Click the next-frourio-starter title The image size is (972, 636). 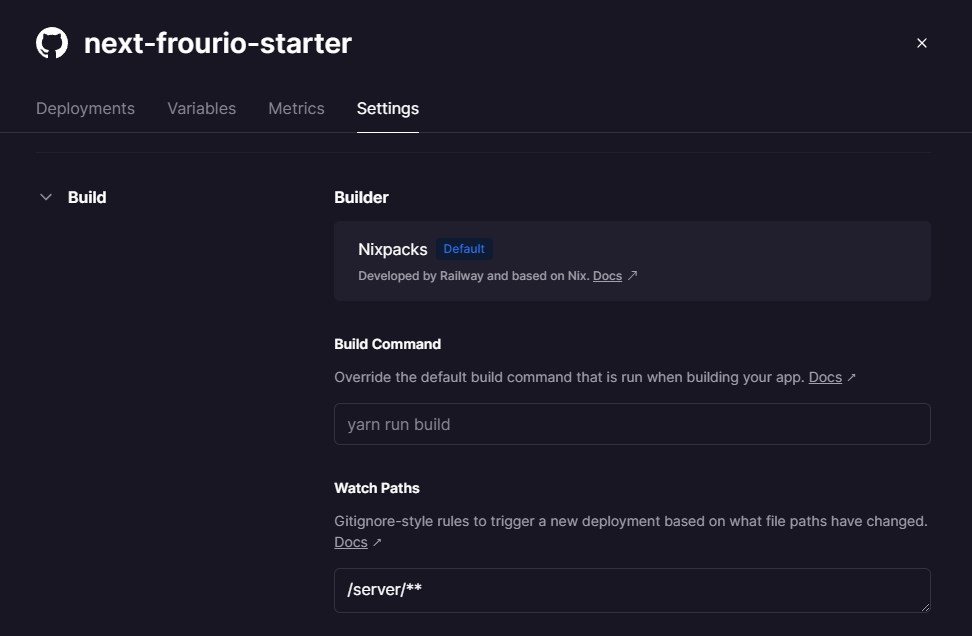point(218,43)
